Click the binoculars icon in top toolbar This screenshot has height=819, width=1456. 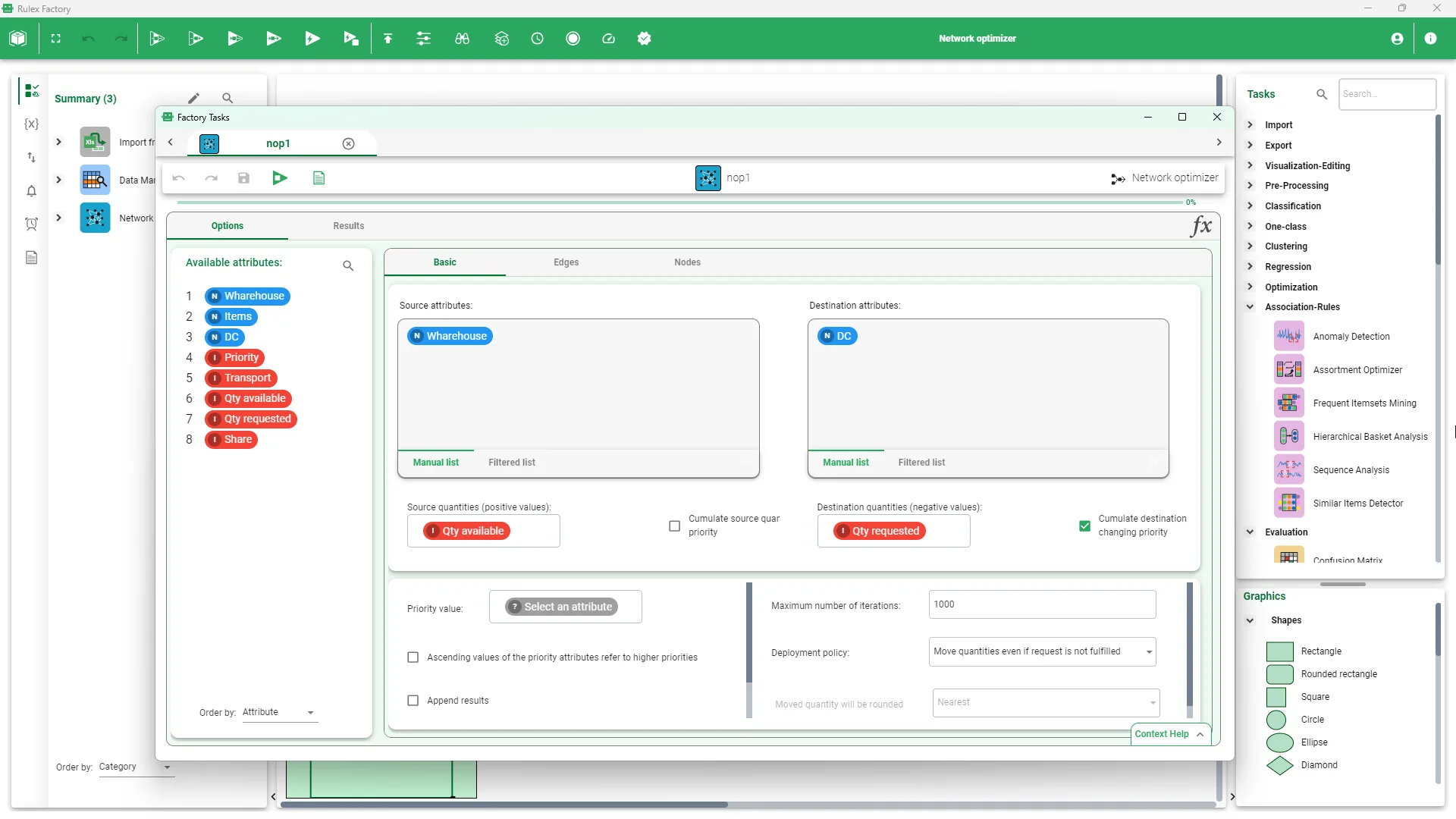coord(462,39)
